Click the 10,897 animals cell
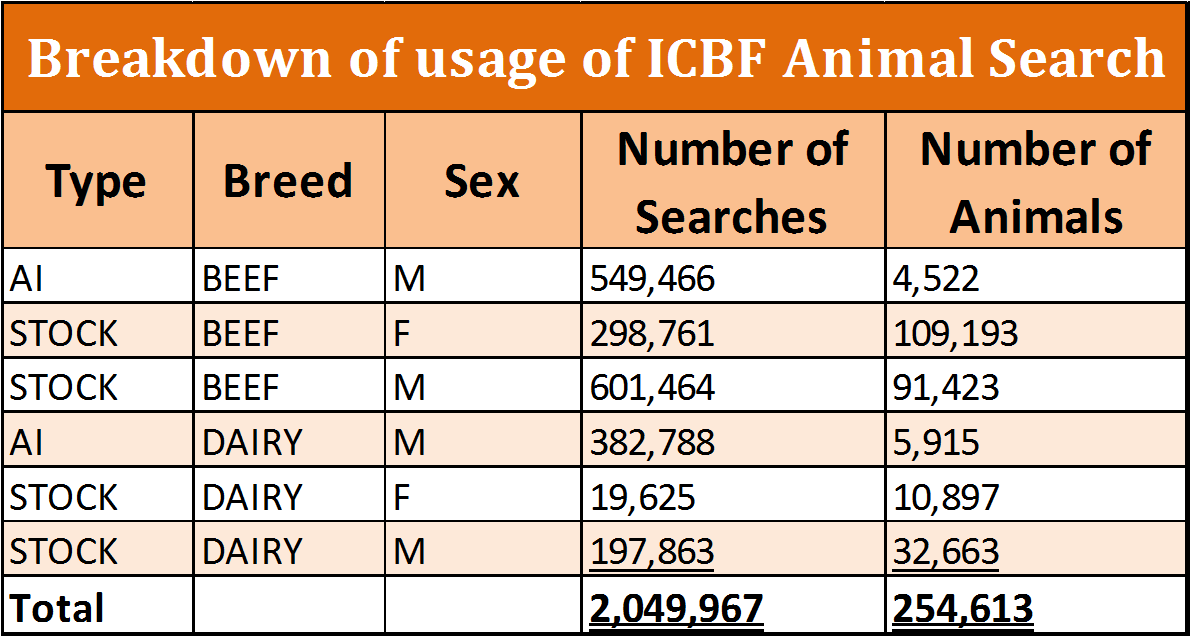The width and height of the screenshot is (1191, 636). pyautogui.click(x=1036, y=498)
